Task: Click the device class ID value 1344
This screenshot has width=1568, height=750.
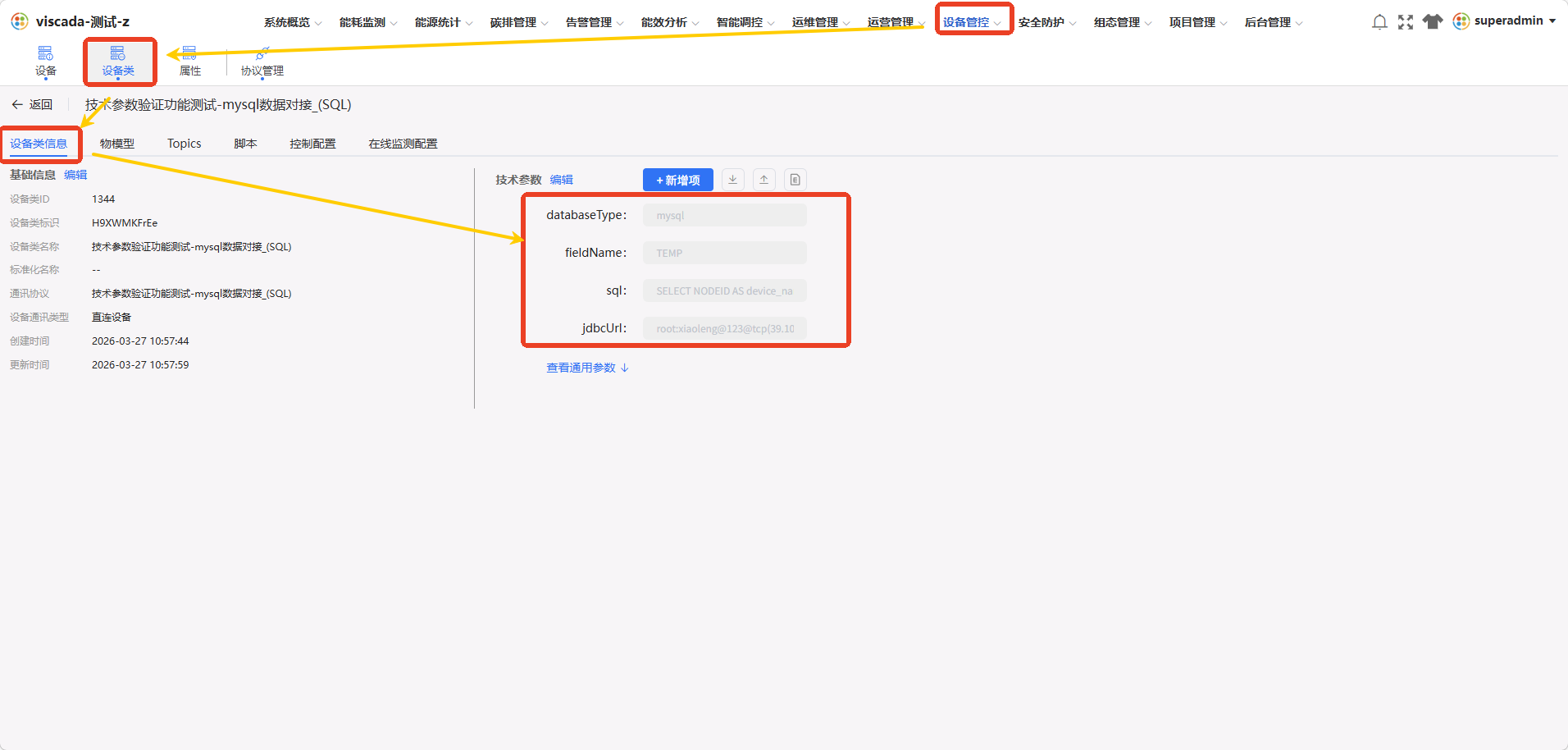Action: click(x=103, y=199)
